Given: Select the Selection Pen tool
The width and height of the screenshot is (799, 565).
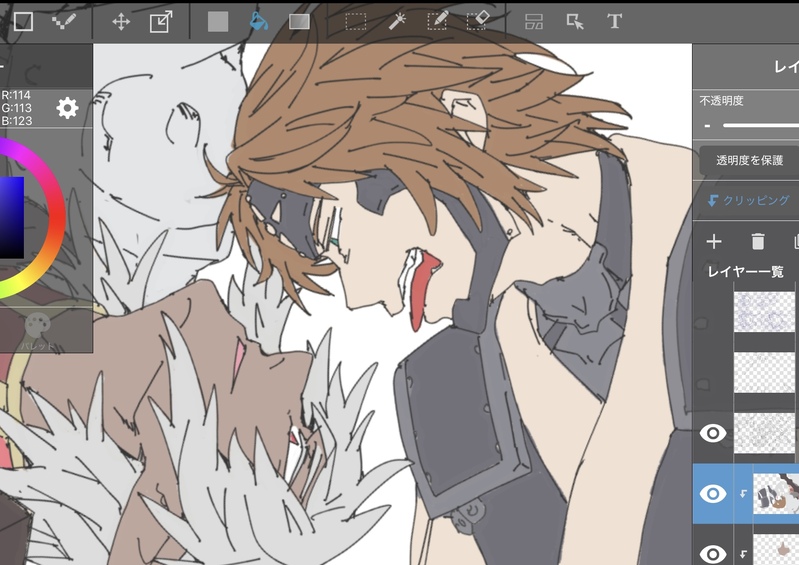Looking at the screenshot, I should point(437,21).
